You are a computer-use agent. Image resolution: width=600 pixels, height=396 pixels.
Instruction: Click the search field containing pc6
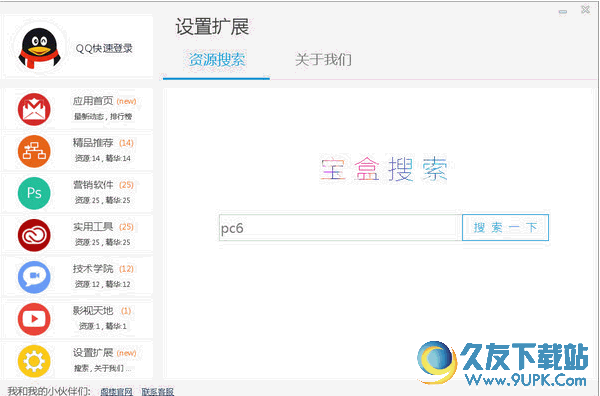coord(340,228)
